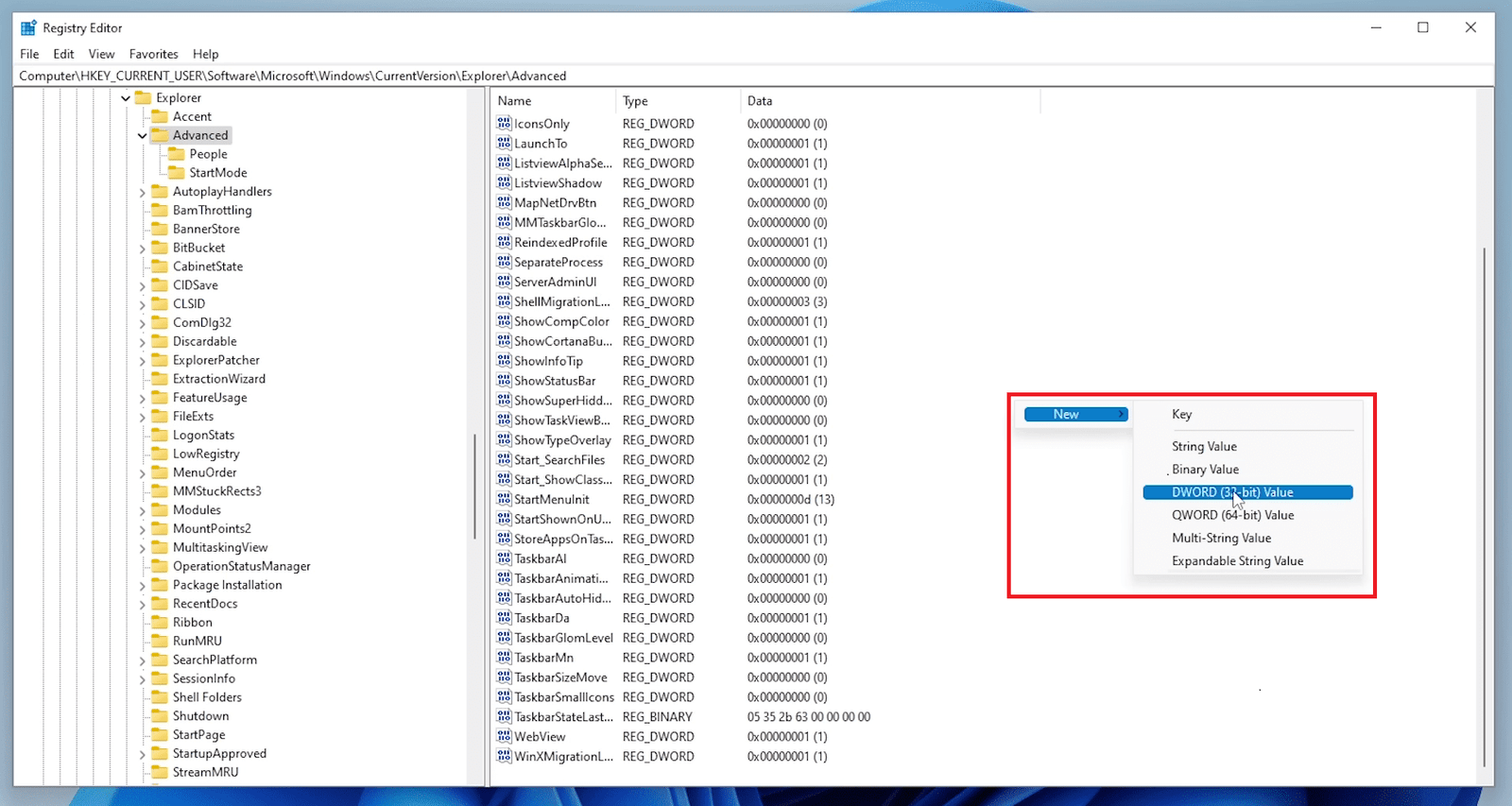Collapse the Advanced key tree node
1512x806 pixels.
click(143, 136)
